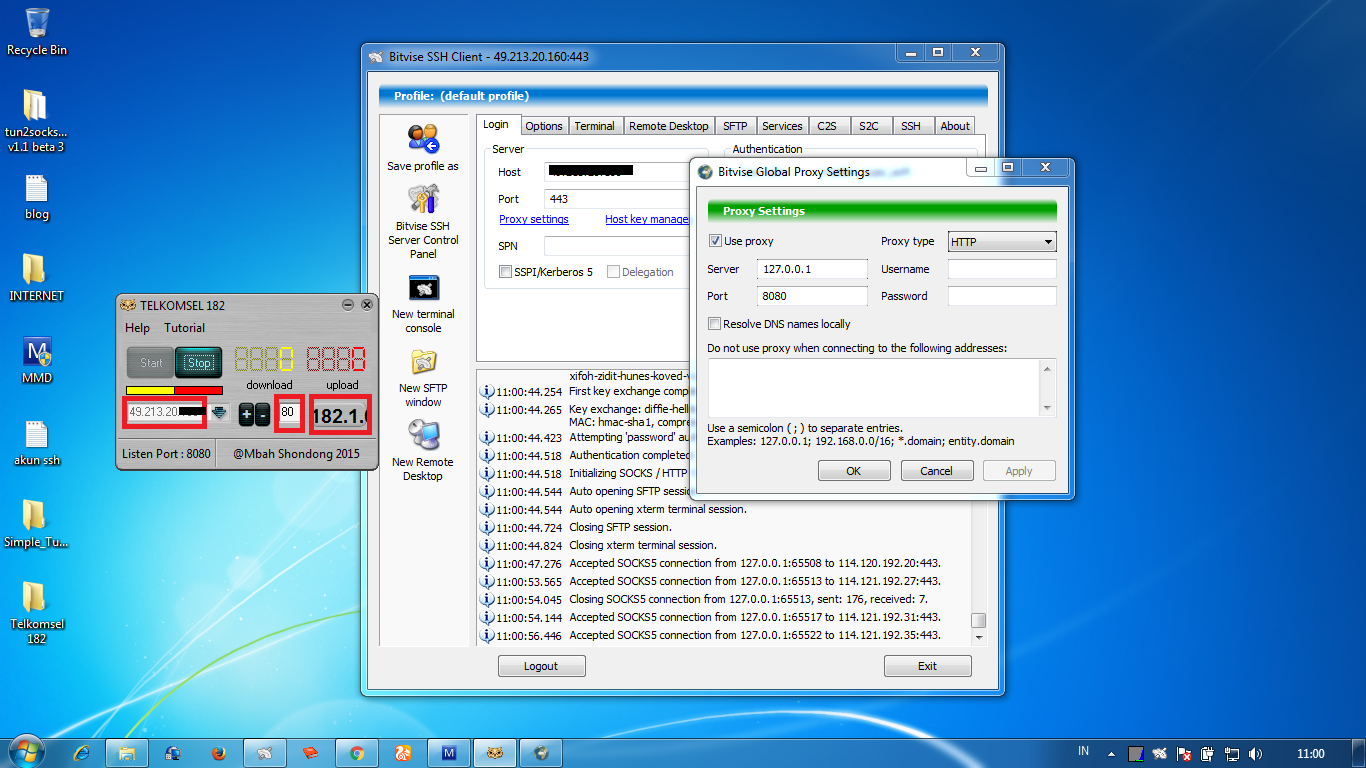Click the proxy Username field
Image resolution: width=1366 pixels, height=768 pixels.
(x=1002, y=269)
